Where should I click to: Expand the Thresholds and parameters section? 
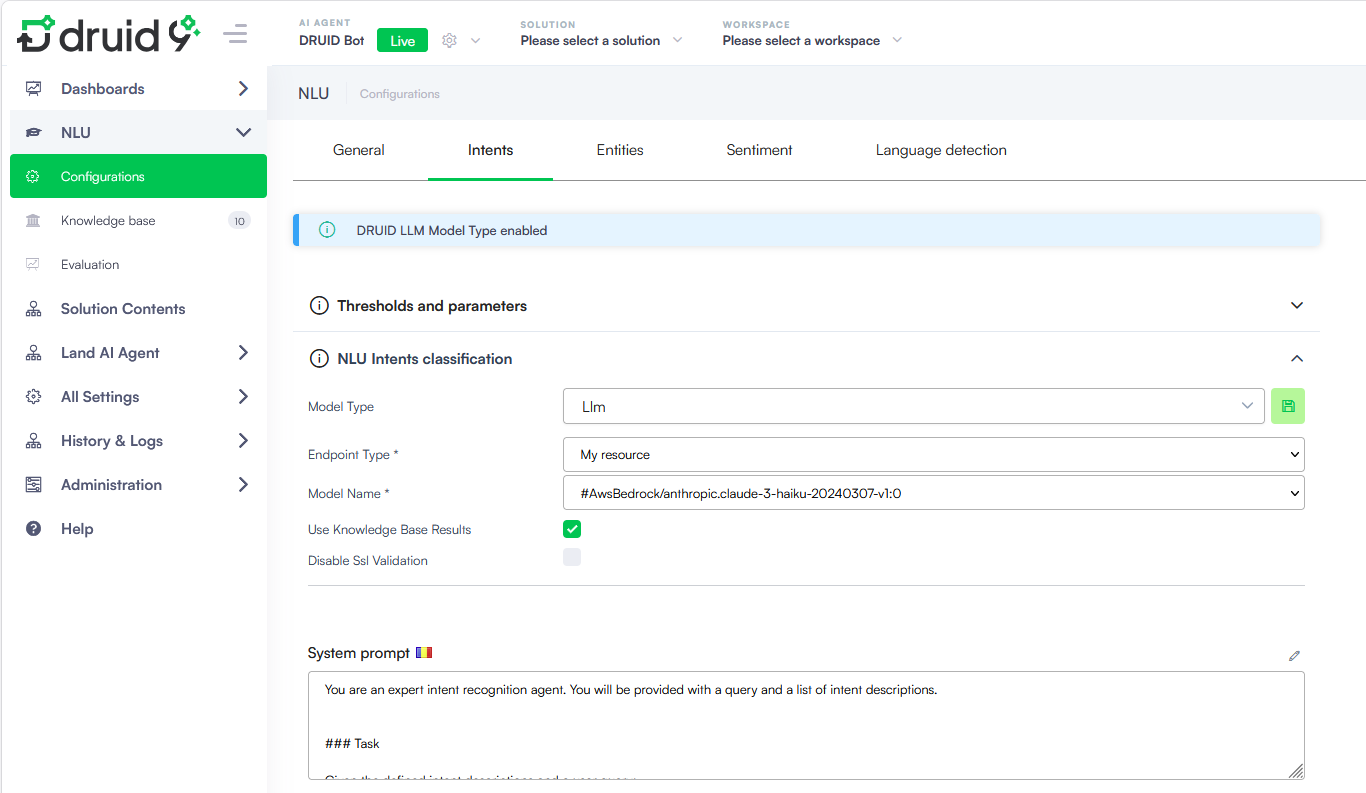1296,306
